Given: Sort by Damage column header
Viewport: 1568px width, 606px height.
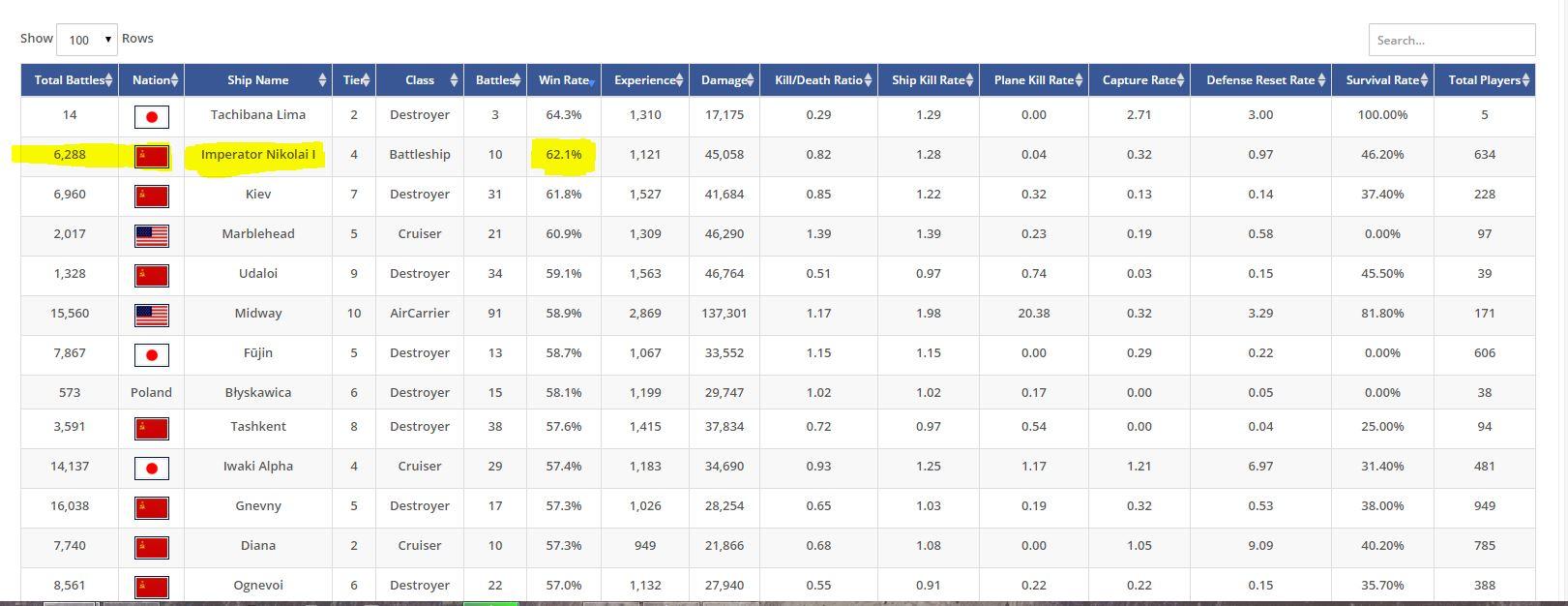Looking at the screenshot, I should tap(725, 80).
